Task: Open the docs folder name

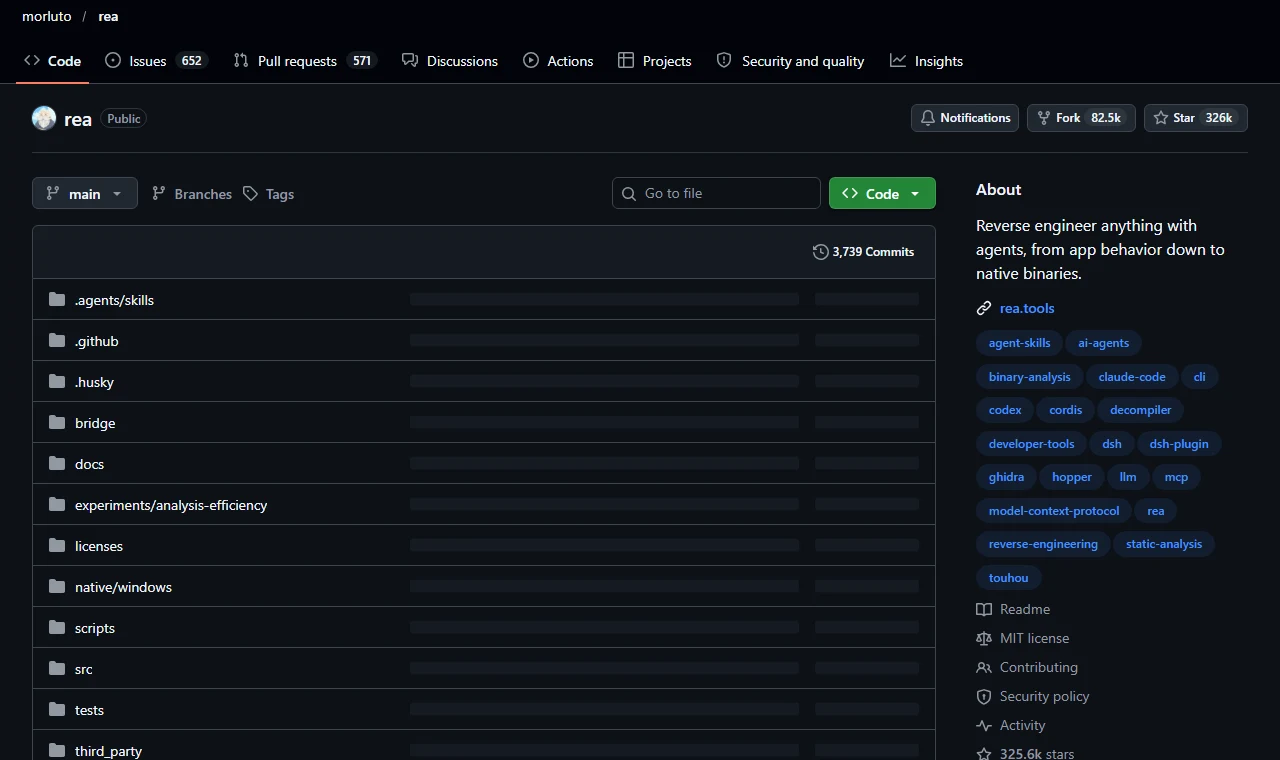Action: (x=89, y=464)
